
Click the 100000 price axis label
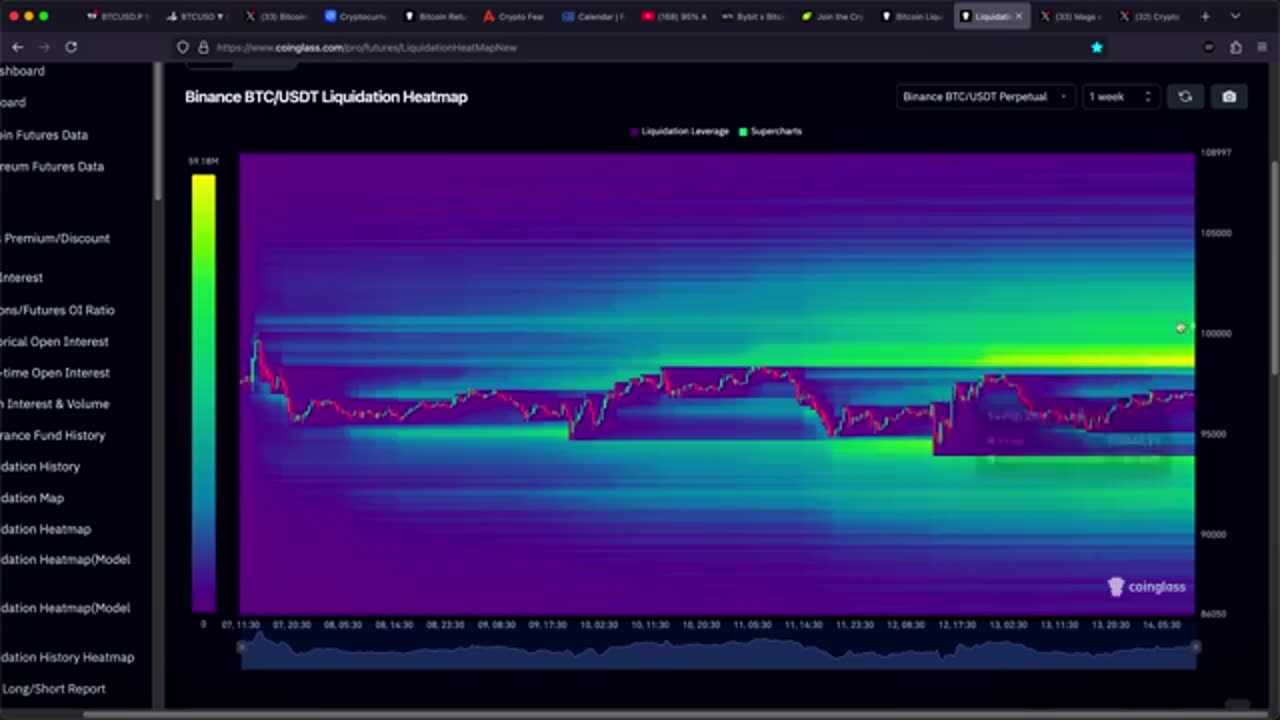1216,333
